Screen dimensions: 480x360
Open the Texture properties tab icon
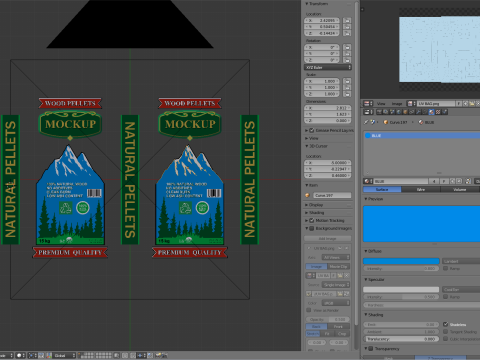pyautogui.click(x=438, y=112)
